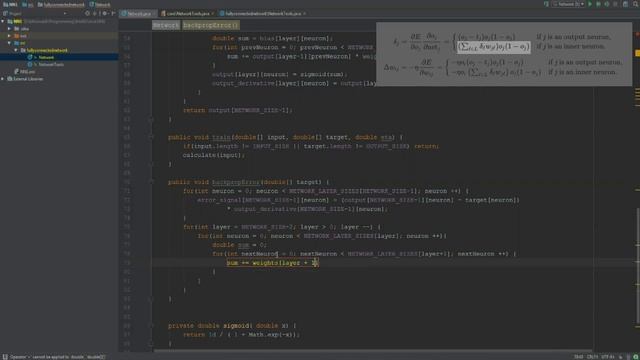This screenshot has width=640, height=360.
Task: Click 'double sum = 0' declaration
Action: coord(240,245)
